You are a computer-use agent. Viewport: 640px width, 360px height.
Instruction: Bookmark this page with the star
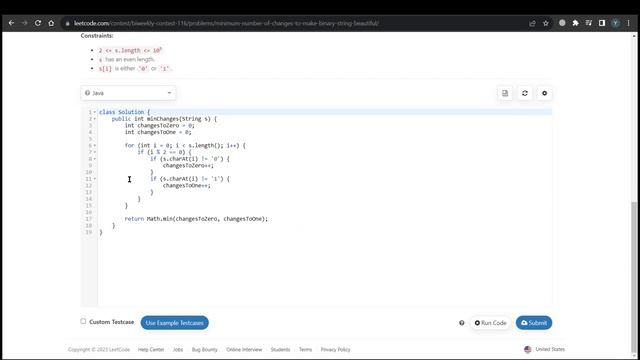point(546,23)
